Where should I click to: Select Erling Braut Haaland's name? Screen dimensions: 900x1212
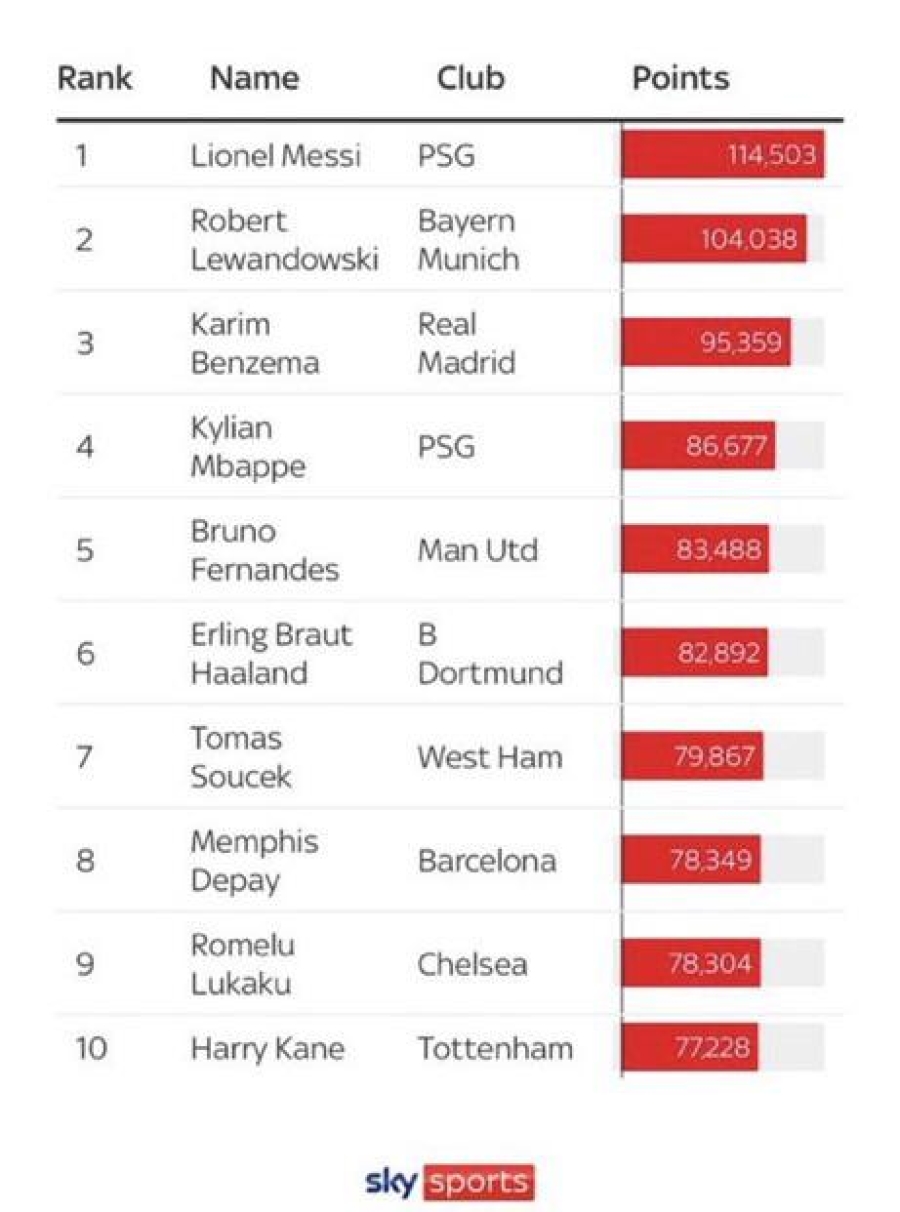coord(271,653)
